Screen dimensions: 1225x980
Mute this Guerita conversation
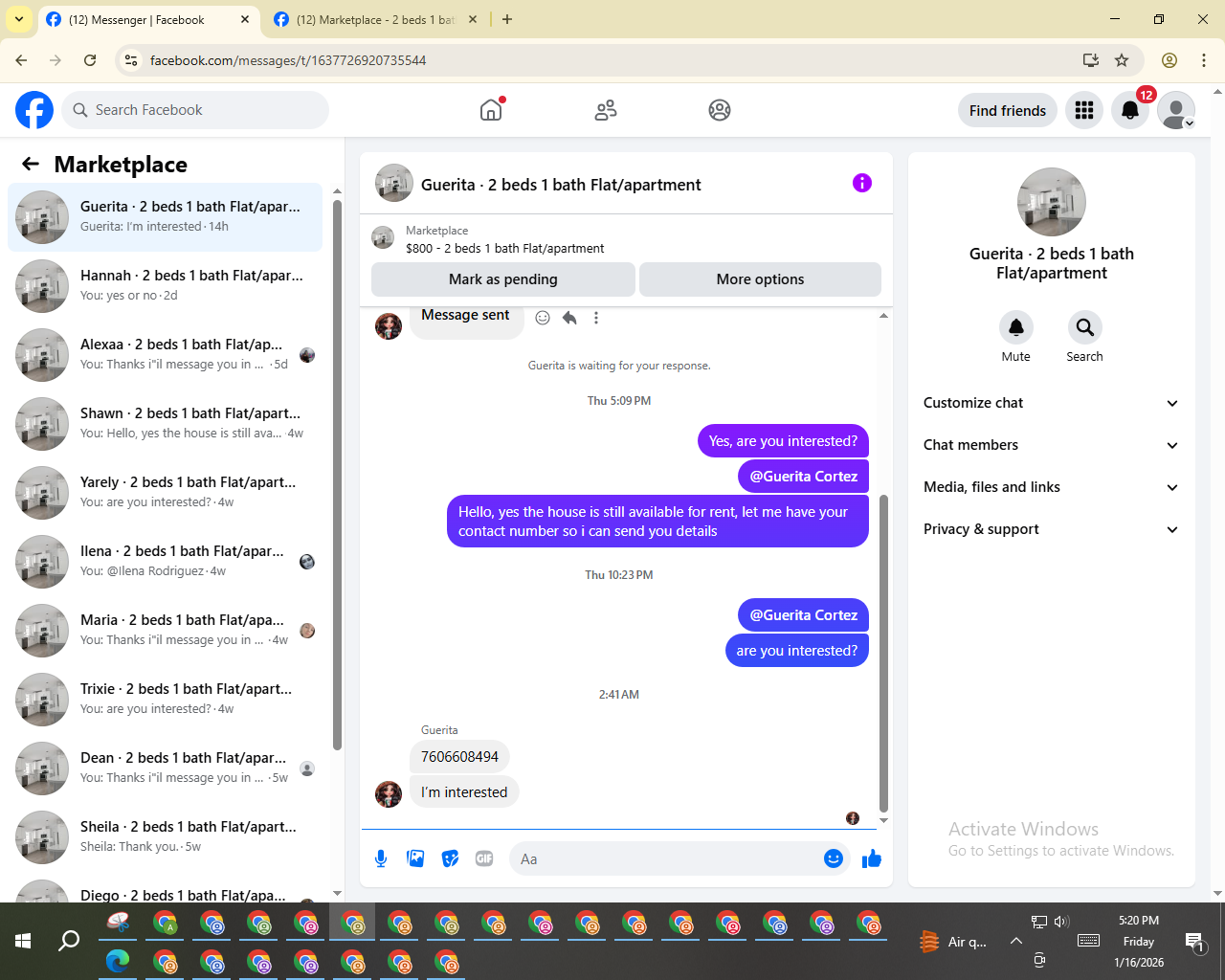click(x=1016, y=327)
